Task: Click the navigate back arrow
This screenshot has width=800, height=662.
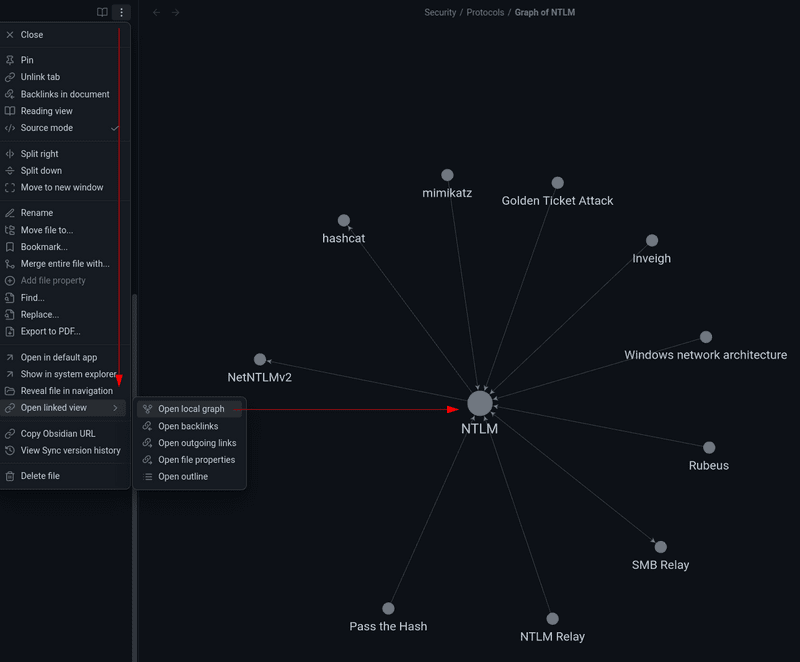Action: coord(156,13)
